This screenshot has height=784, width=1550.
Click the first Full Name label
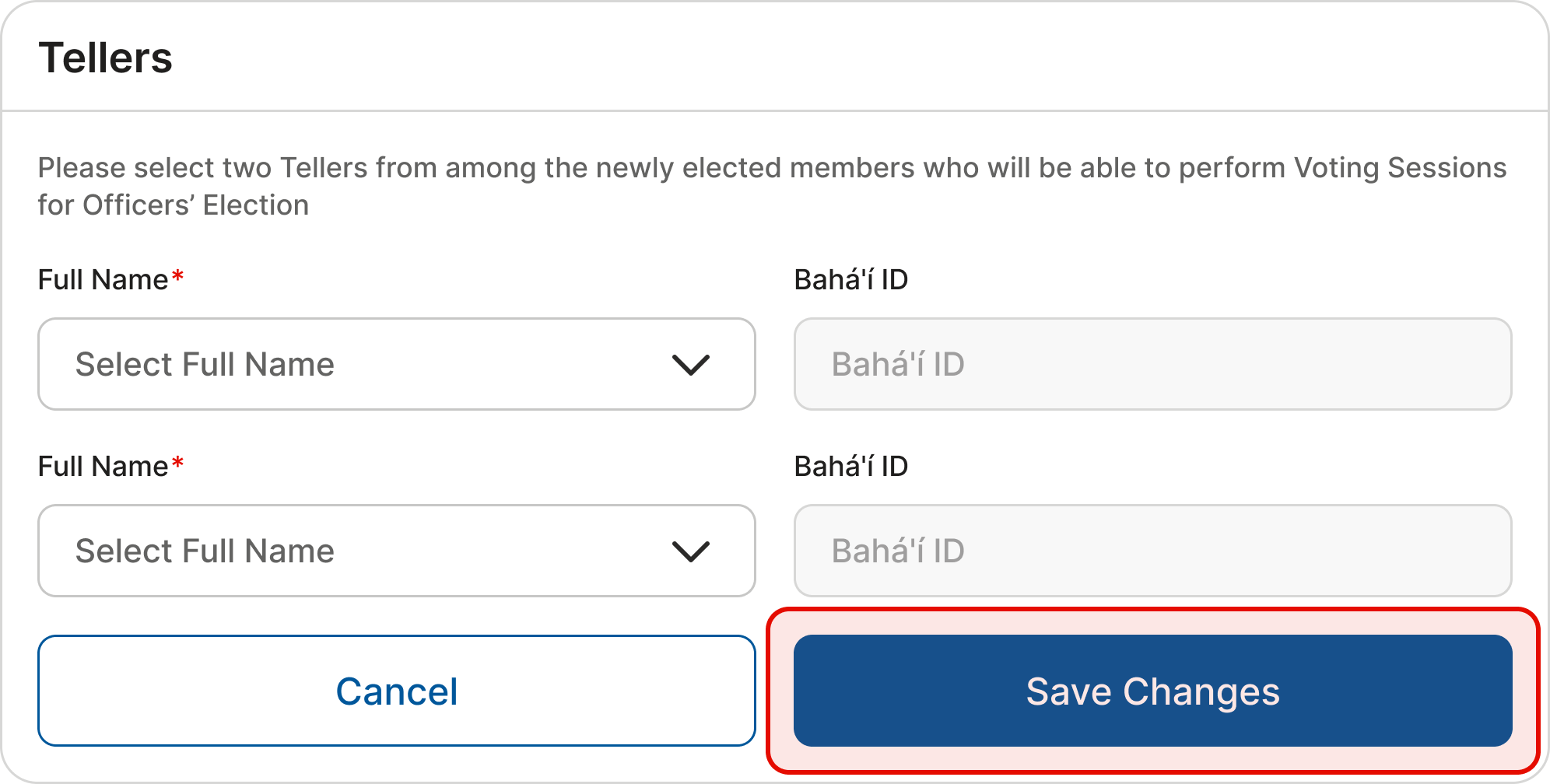(x=103, y=280)
